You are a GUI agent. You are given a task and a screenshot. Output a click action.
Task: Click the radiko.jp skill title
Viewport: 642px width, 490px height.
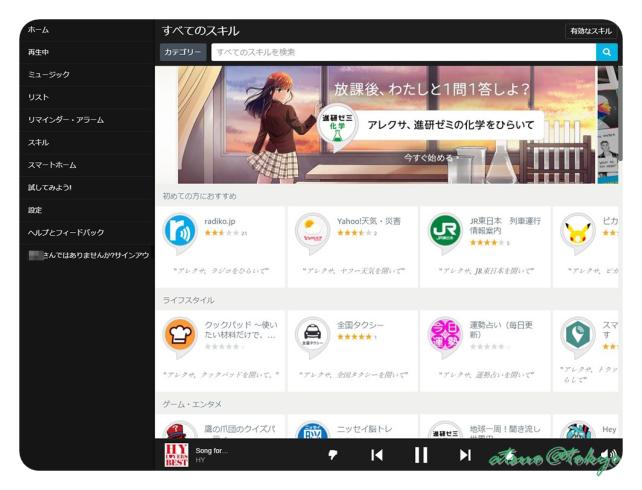(x=220, y=221)
